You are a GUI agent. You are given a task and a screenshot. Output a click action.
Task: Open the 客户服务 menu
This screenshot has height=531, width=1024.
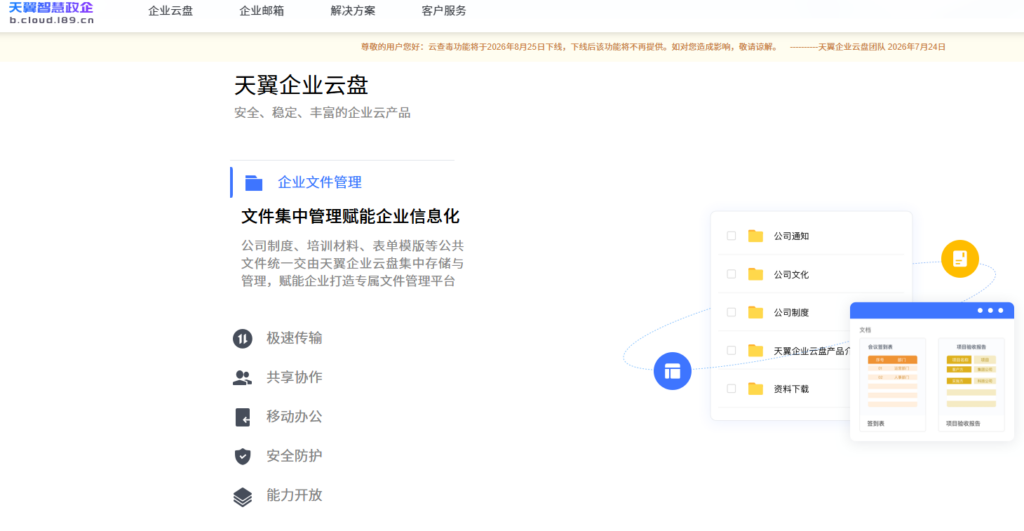(444, 11)
